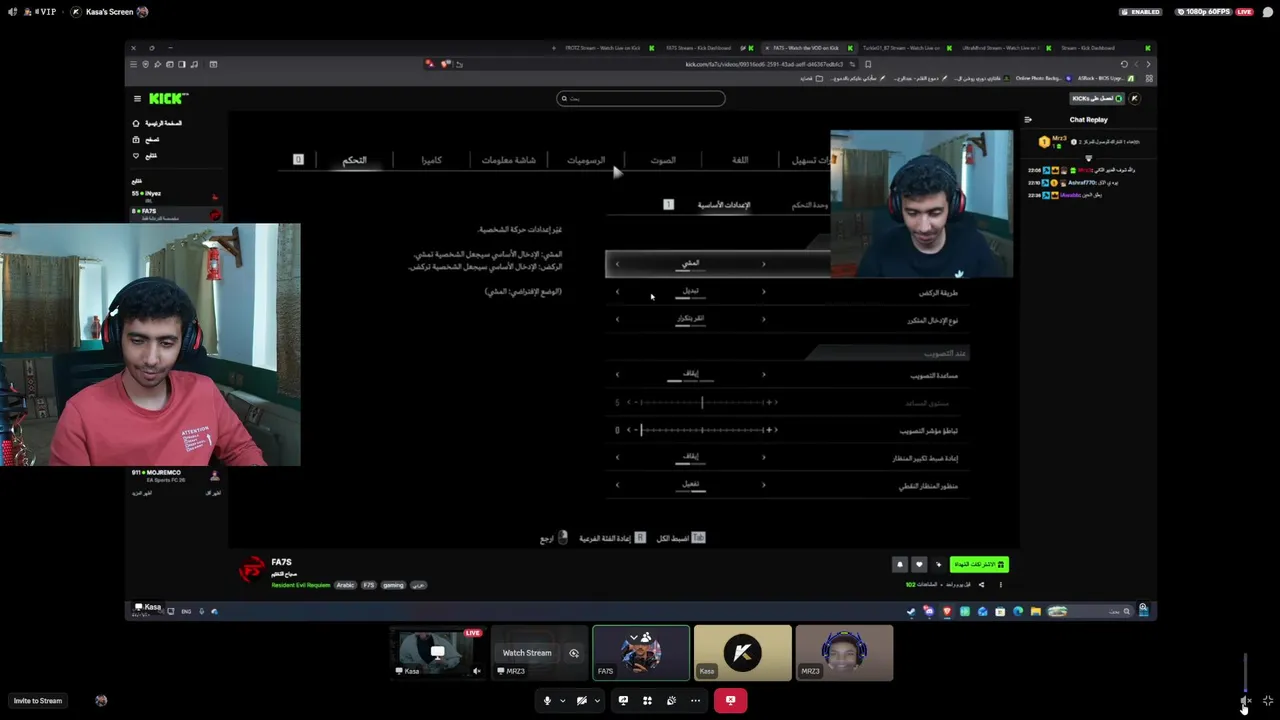Open the Kick hamburger menu icon

137,99
